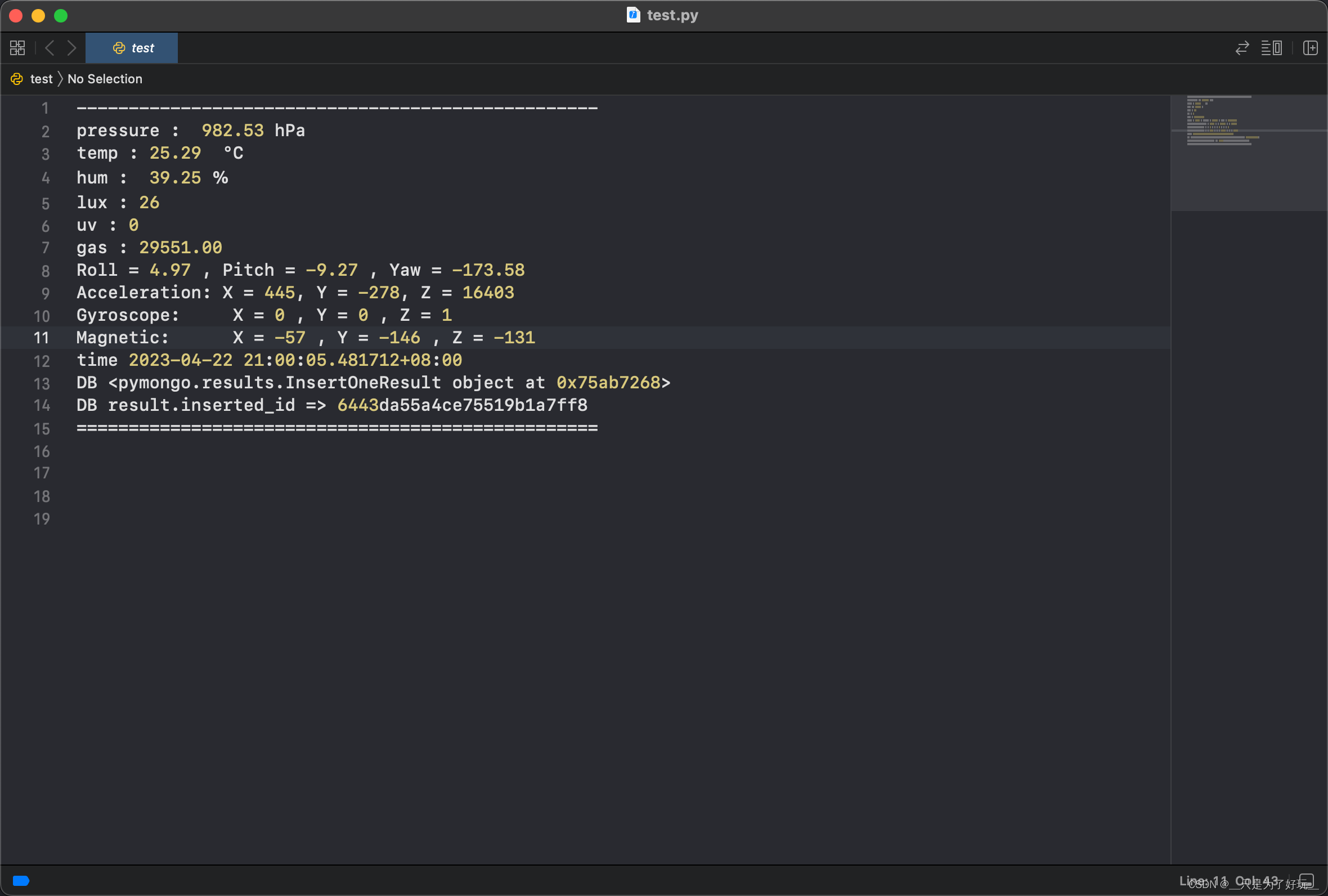Click the test.py window title
Image resolution: width=1328 pixels, height=896 pixels.
tap(672, 15)
